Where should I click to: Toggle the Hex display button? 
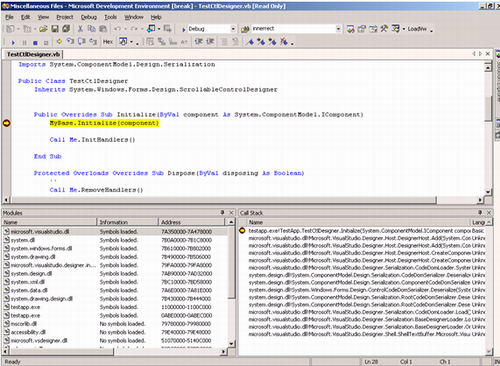pos(108,42)
